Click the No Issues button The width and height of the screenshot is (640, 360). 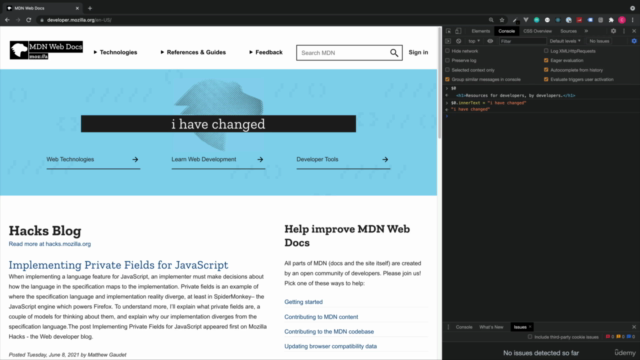click(599, 41)
